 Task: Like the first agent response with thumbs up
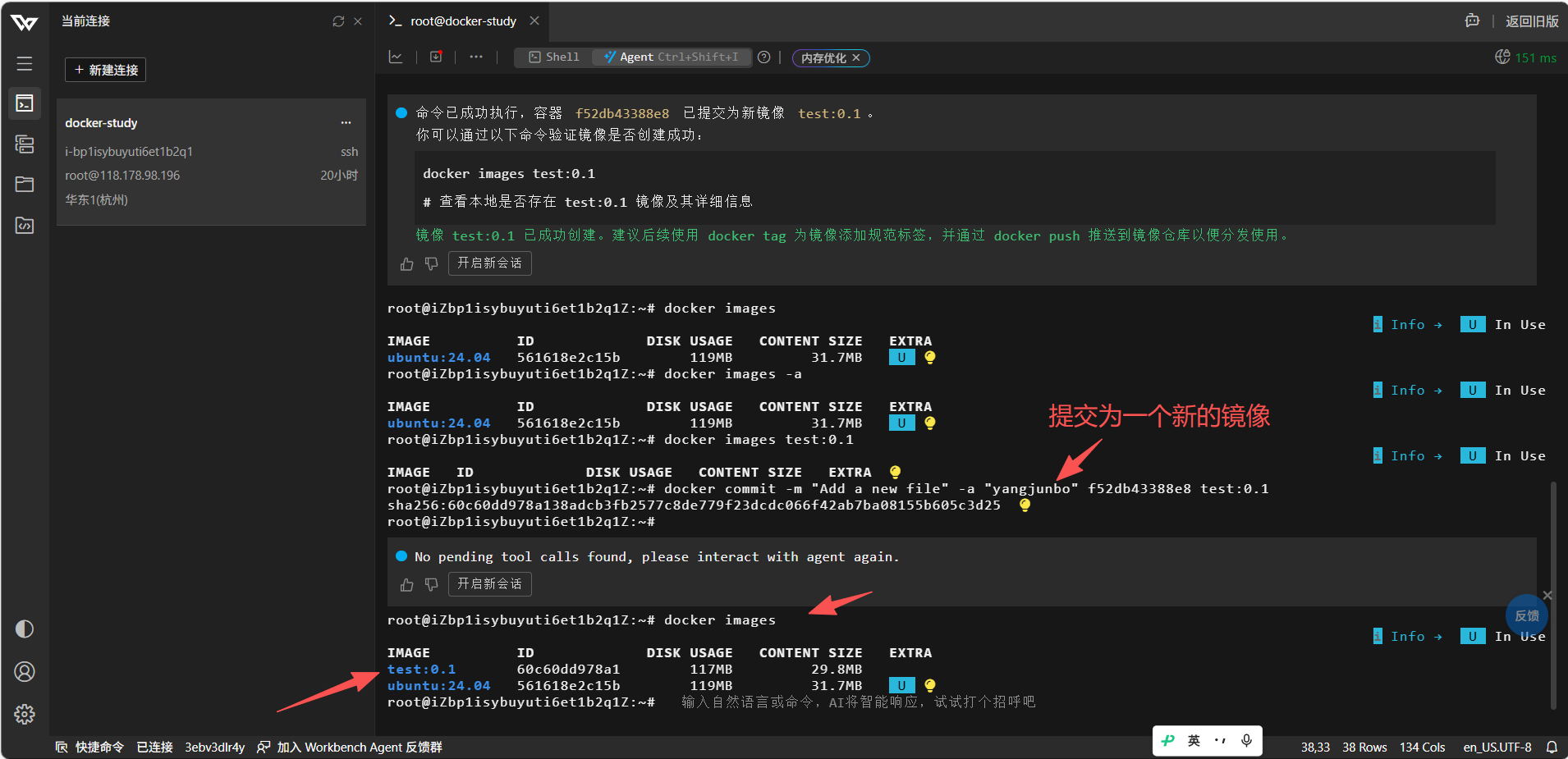[407, 263]
